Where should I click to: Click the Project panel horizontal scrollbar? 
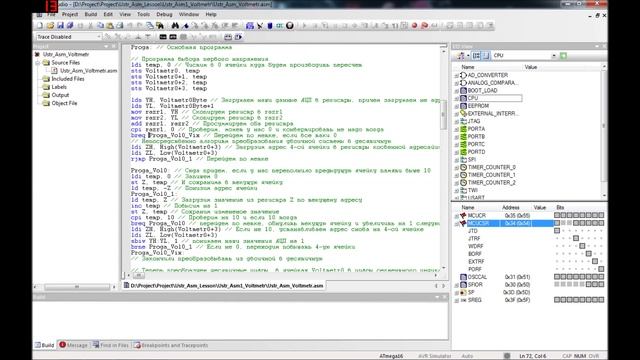[76, 287]
